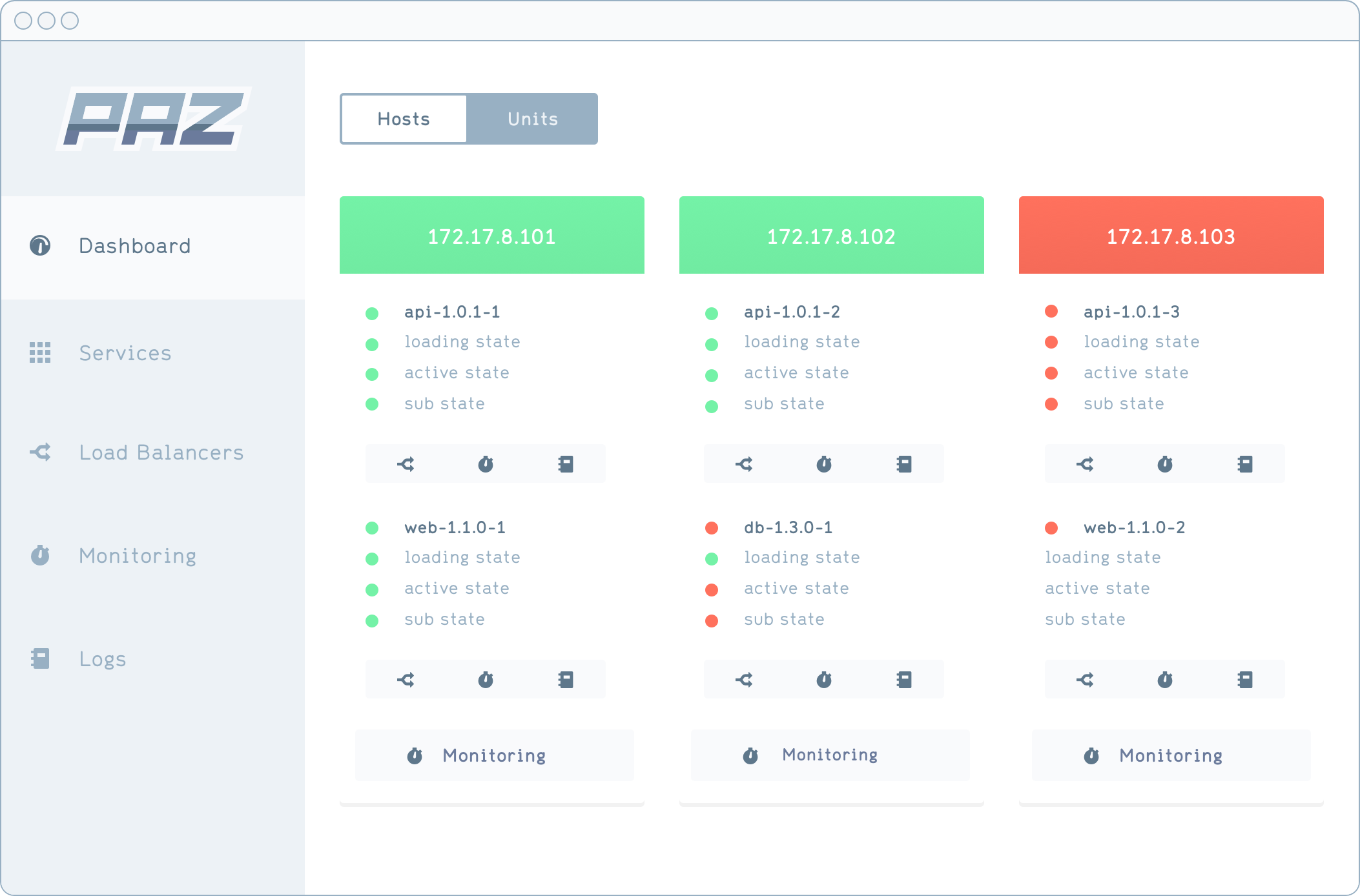This screenshot has height=896, width=1360.
Task: Click the green 172.17.8.102 host header
Action: [831, 236]
